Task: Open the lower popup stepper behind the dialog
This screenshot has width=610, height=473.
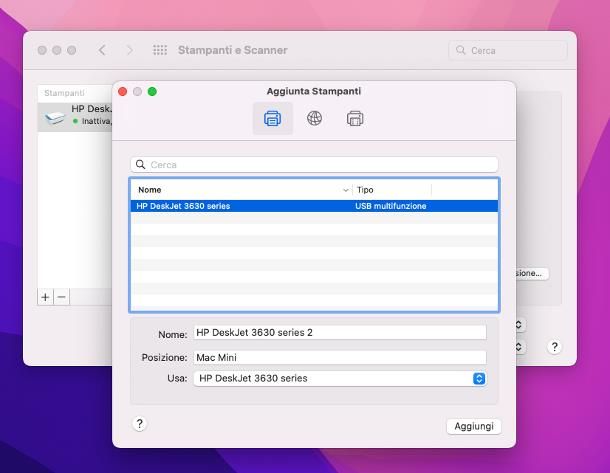Action: (519, 347)
